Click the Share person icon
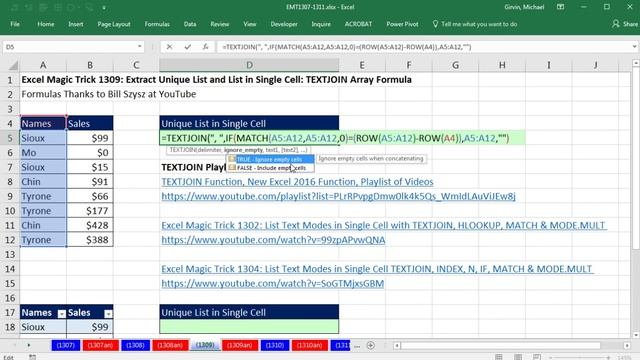Viewport: 640px width, 360px height. pos(616,24)
